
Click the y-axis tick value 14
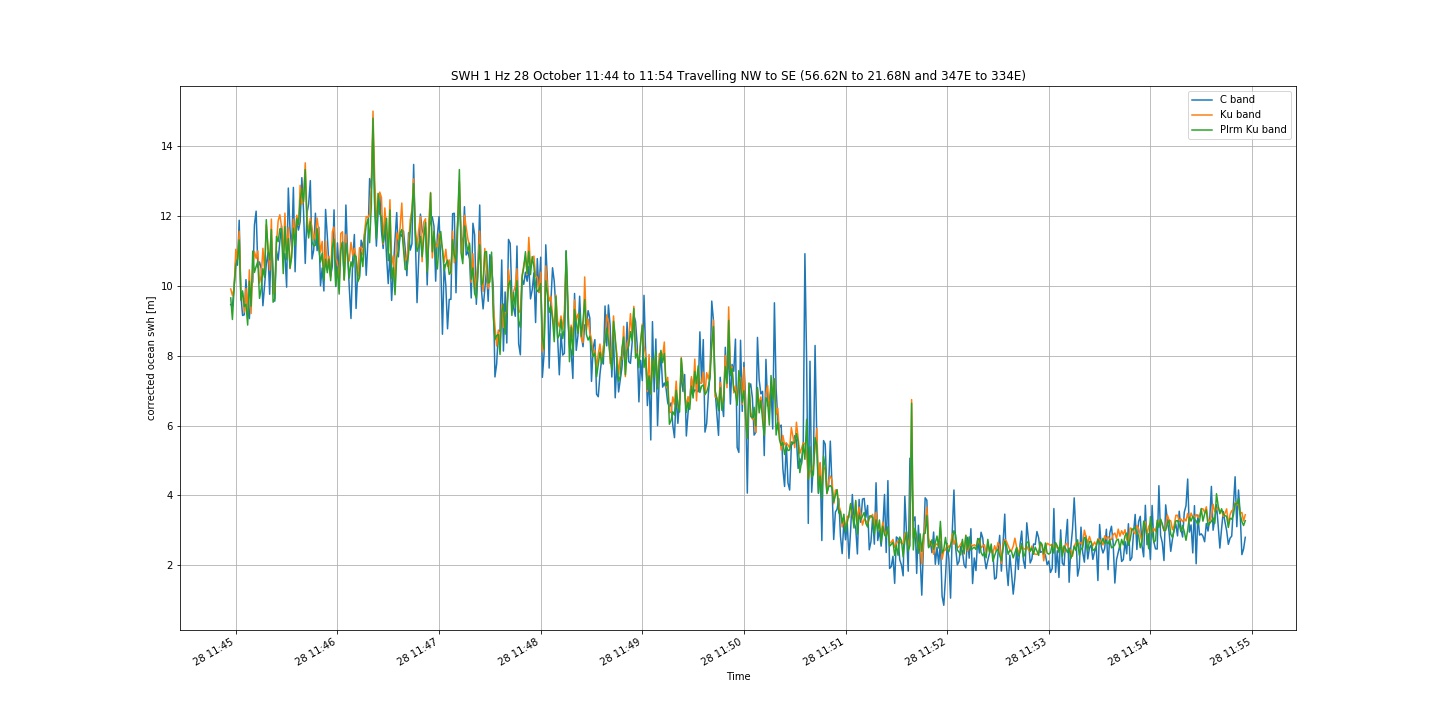(166, 146)
